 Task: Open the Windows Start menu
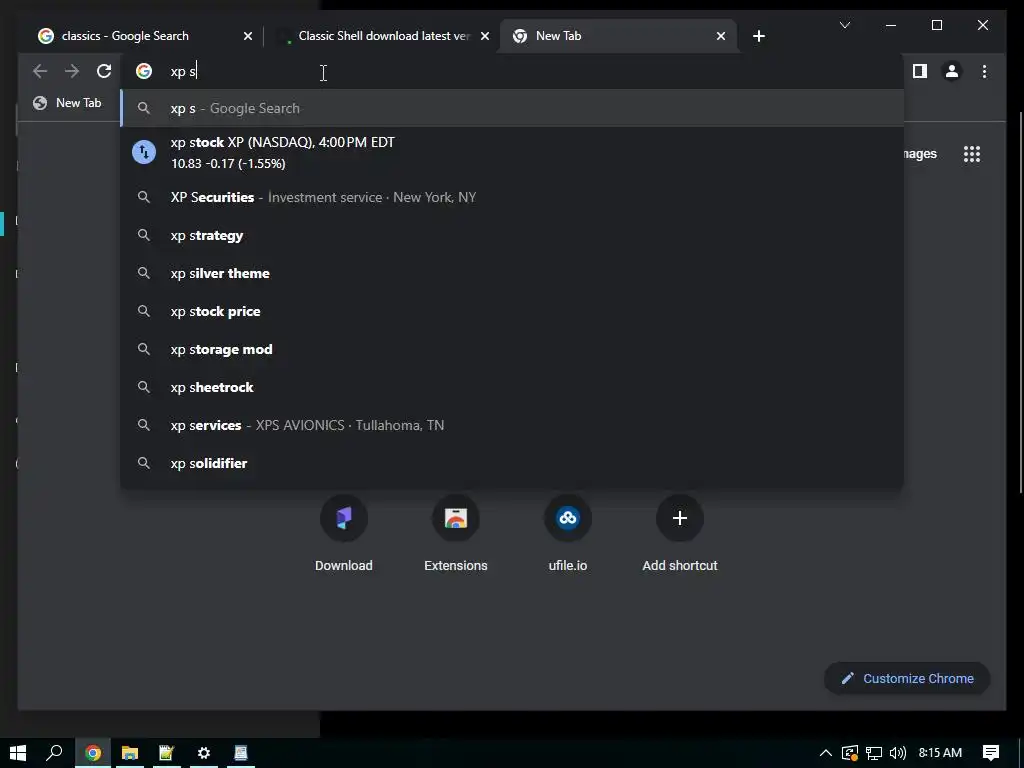tap(18, 753)
